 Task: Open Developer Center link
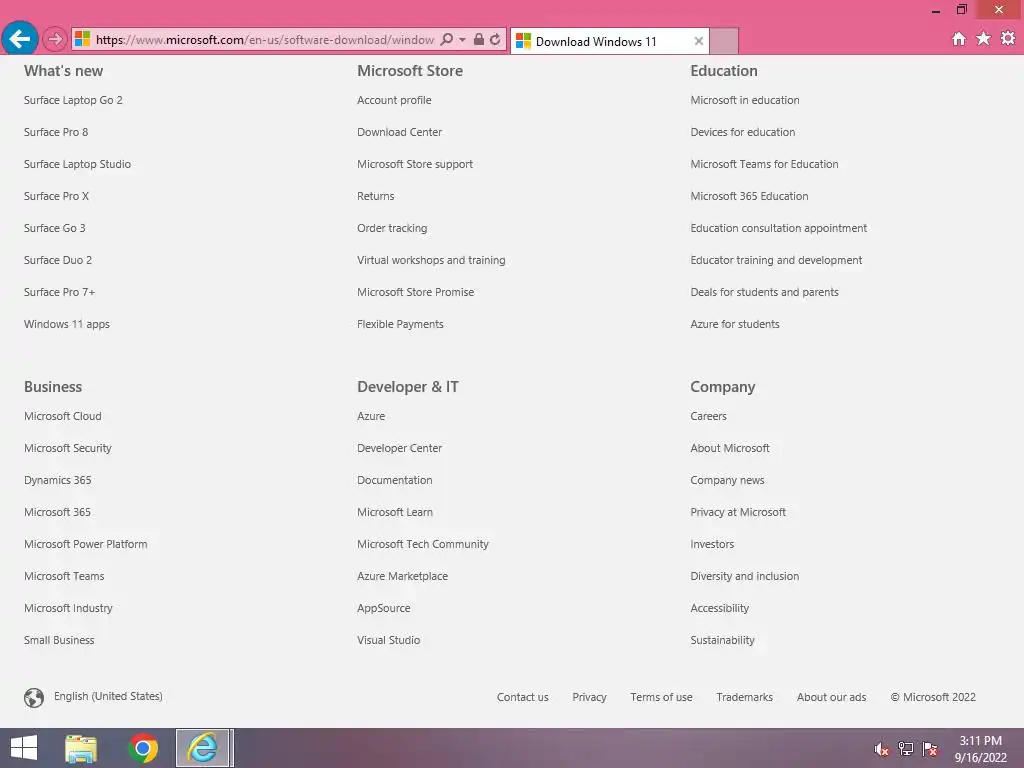click(399, 448)
